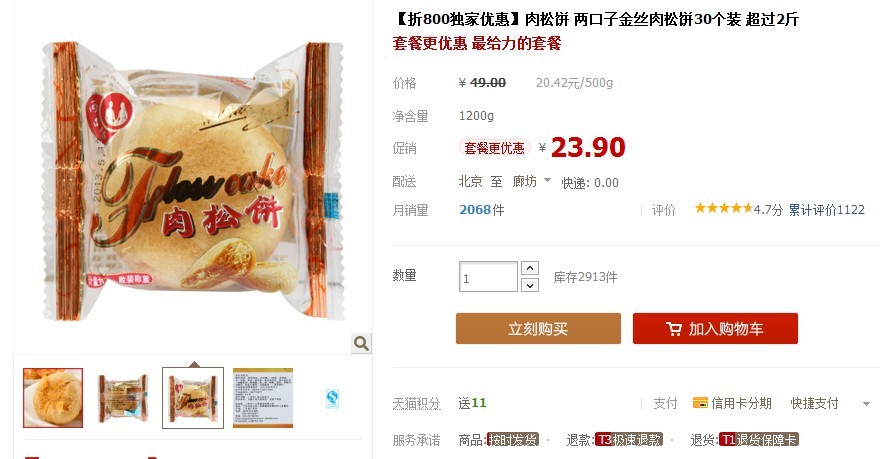Screen dimensions: 880x459
Task: Expand the payment options arrow beside 快捷支付
Action: coord(866,403)
